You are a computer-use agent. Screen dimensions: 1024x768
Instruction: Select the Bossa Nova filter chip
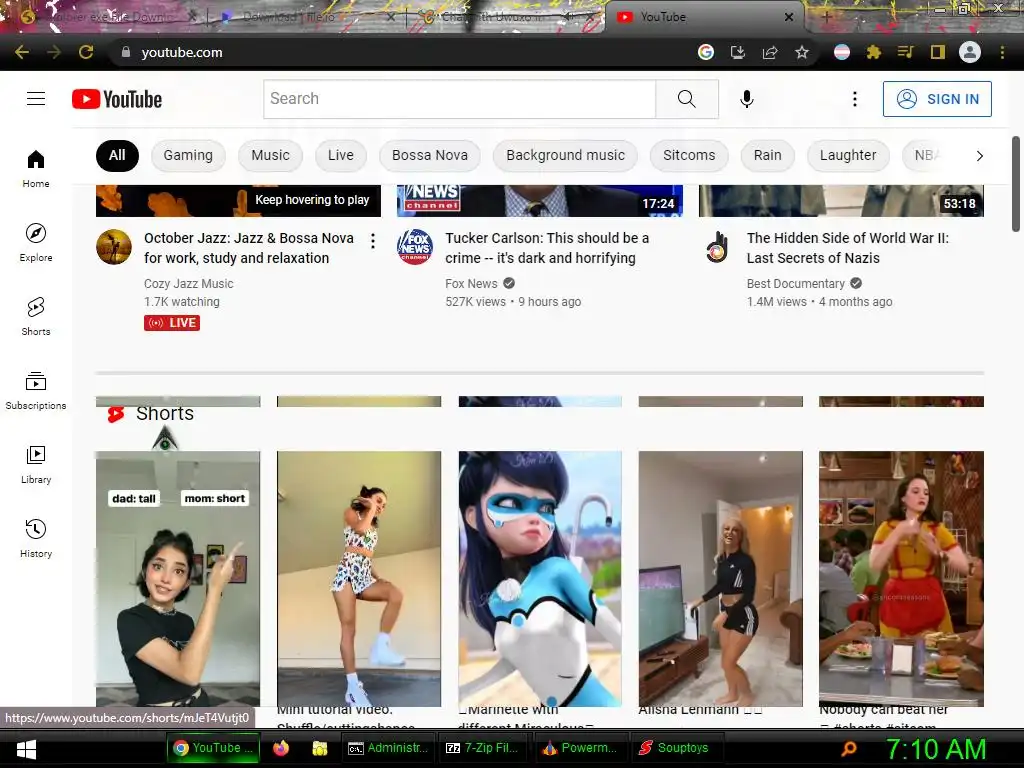tap(430, 155)
